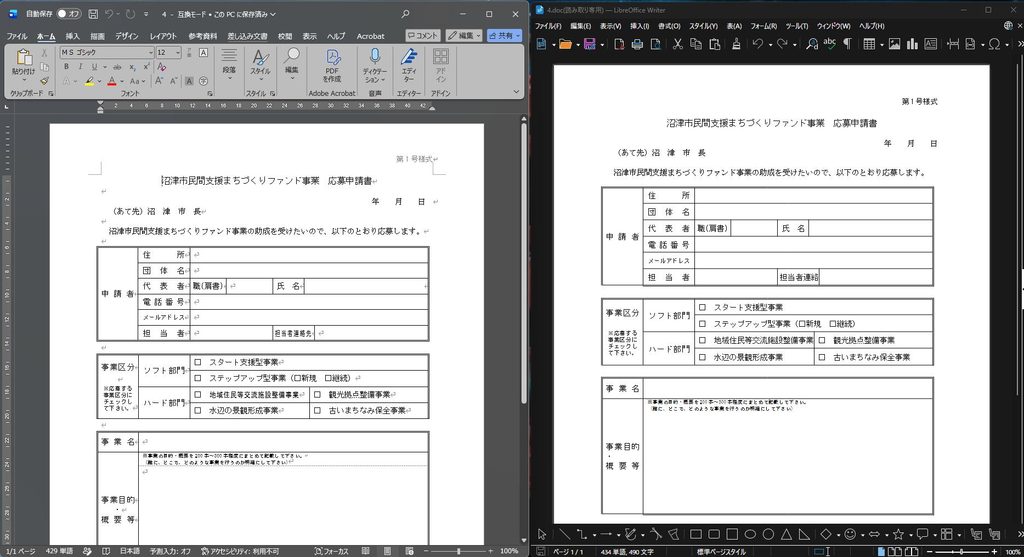Check 地域住民等交流施設整備事業 box in Word
Screen dimensions: 1024x557
[x=198, y=394]
